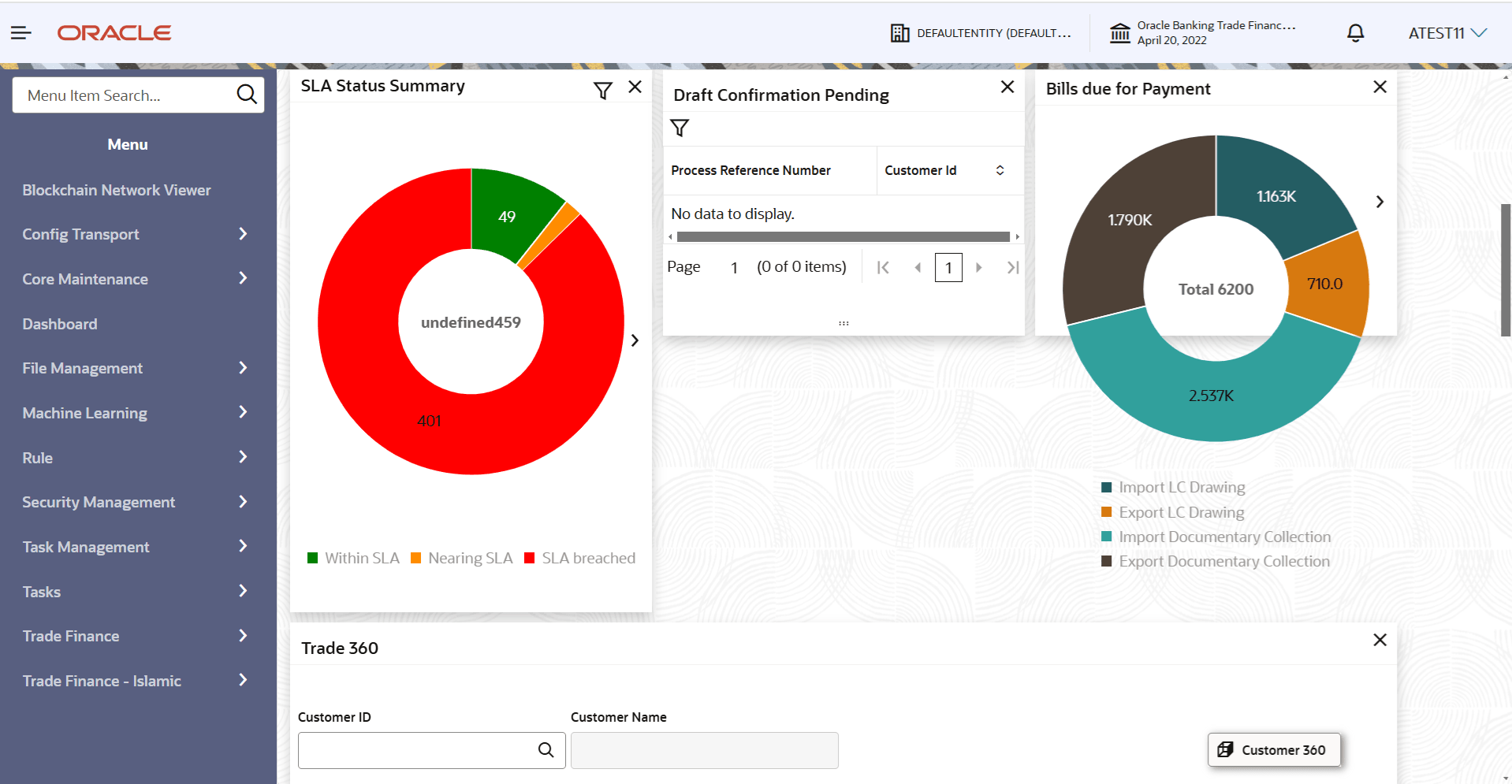
Task: Go to next page of draft table
Action: [x=979, y=268]
